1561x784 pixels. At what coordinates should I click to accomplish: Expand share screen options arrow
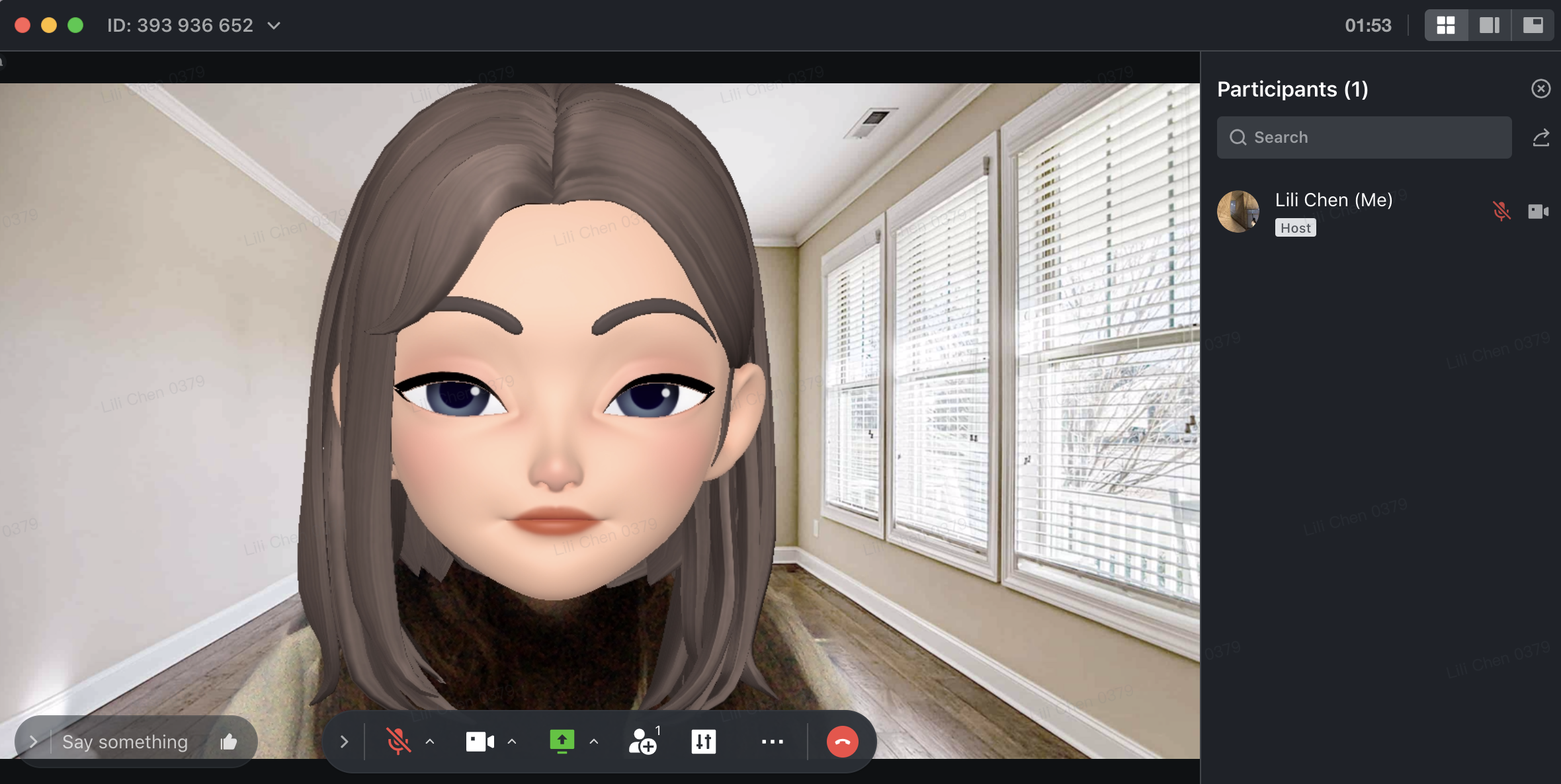pos(594,741)
